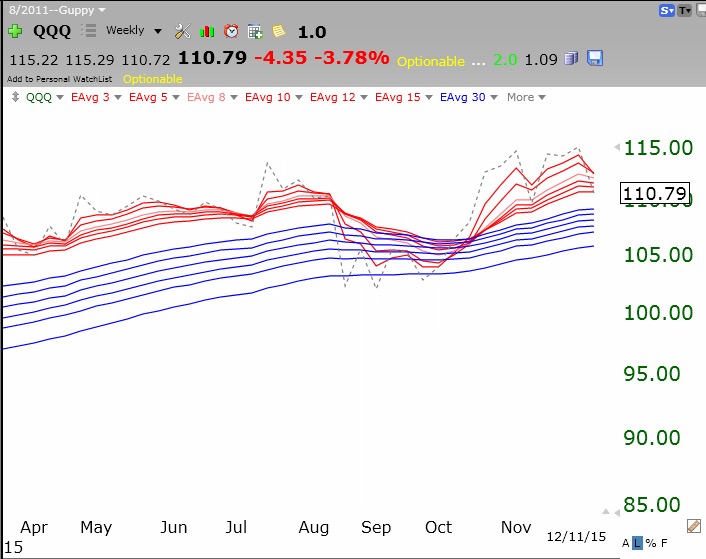Click the bar chart style icon
Screen dimensions: 706x559
click(207, 31)
